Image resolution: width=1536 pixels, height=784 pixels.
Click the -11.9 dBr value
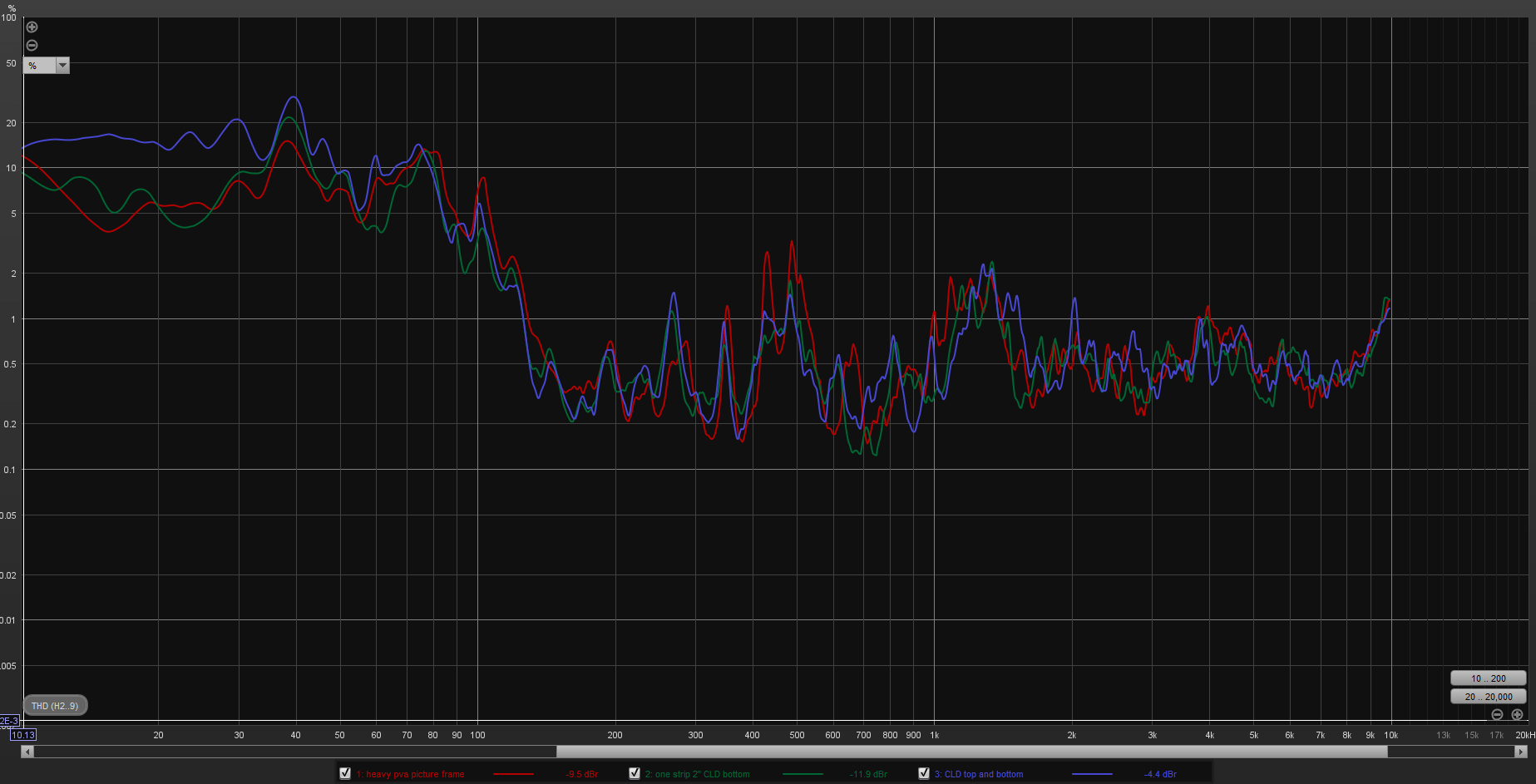(868, 774)
